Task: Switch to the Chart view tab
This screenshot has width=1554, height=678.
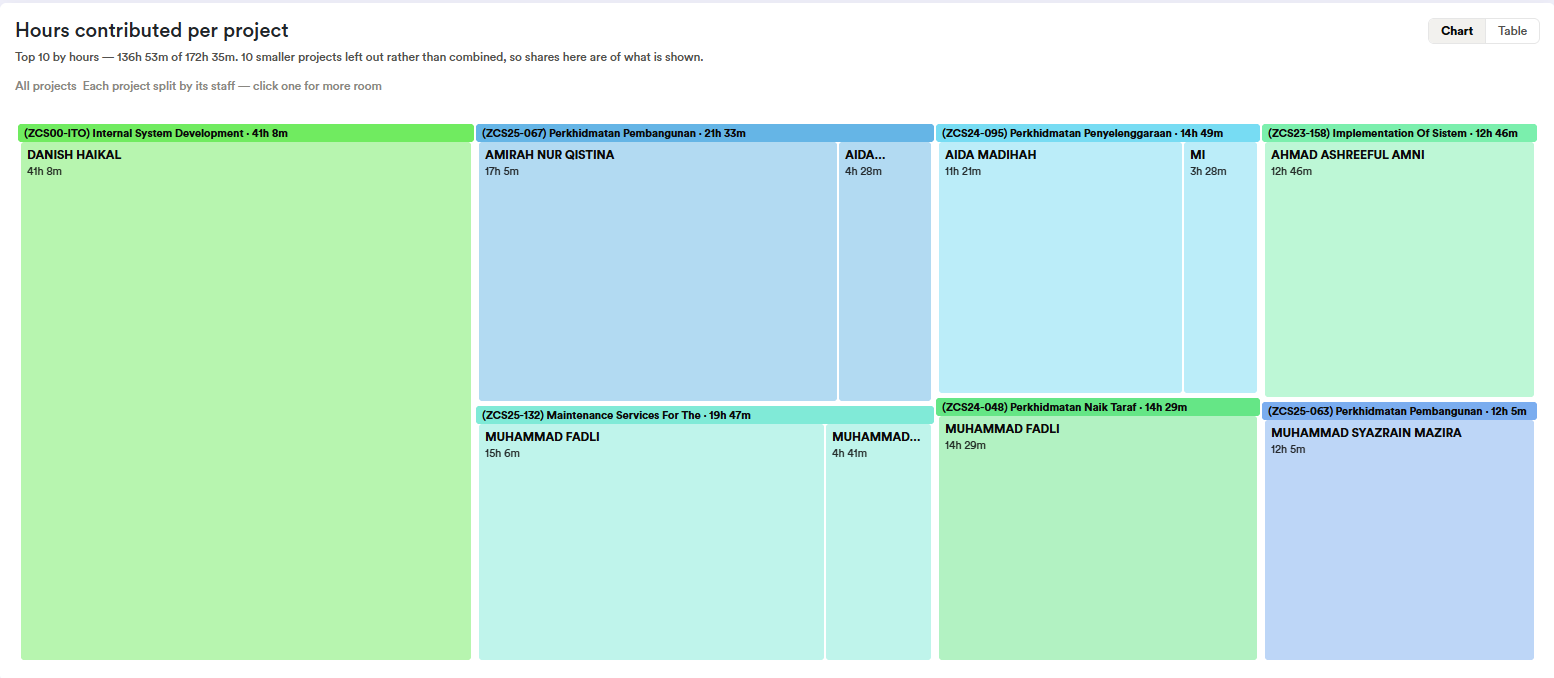Action: point(1457,31)
